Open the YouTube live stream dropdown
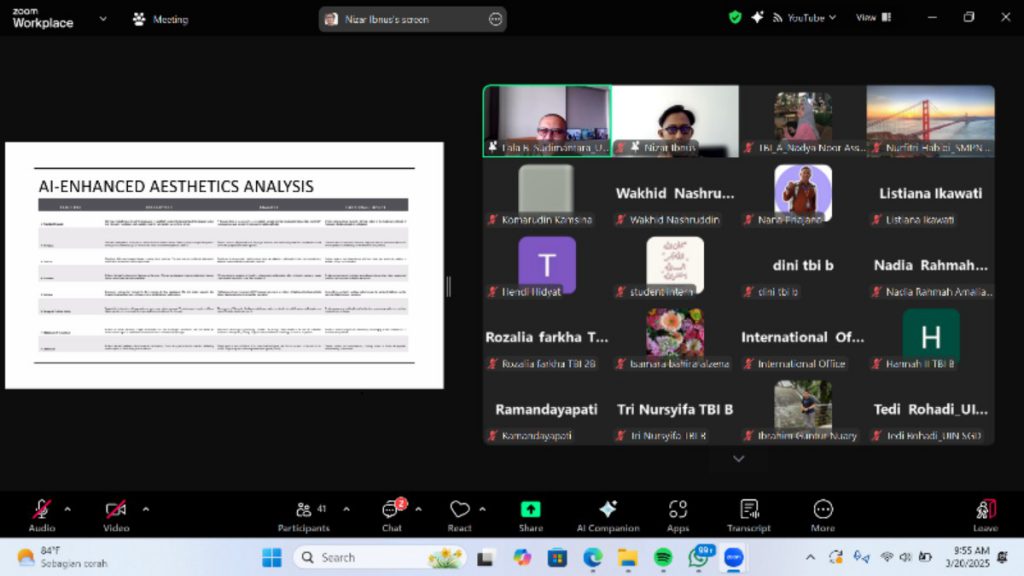The image size is (1024, 576). [x=804, y=18]
